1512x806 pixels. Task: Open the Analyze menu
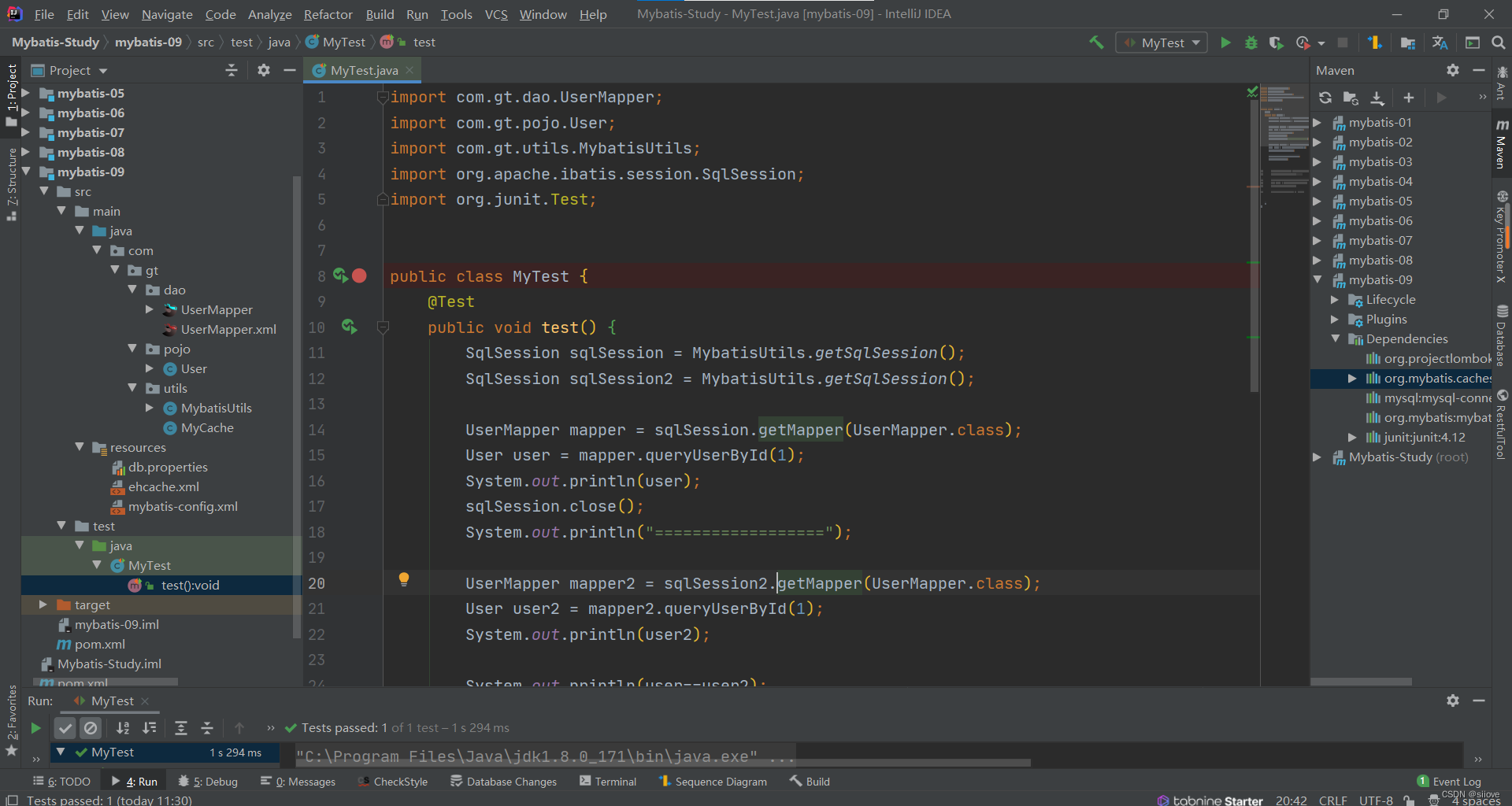[269, 14]
